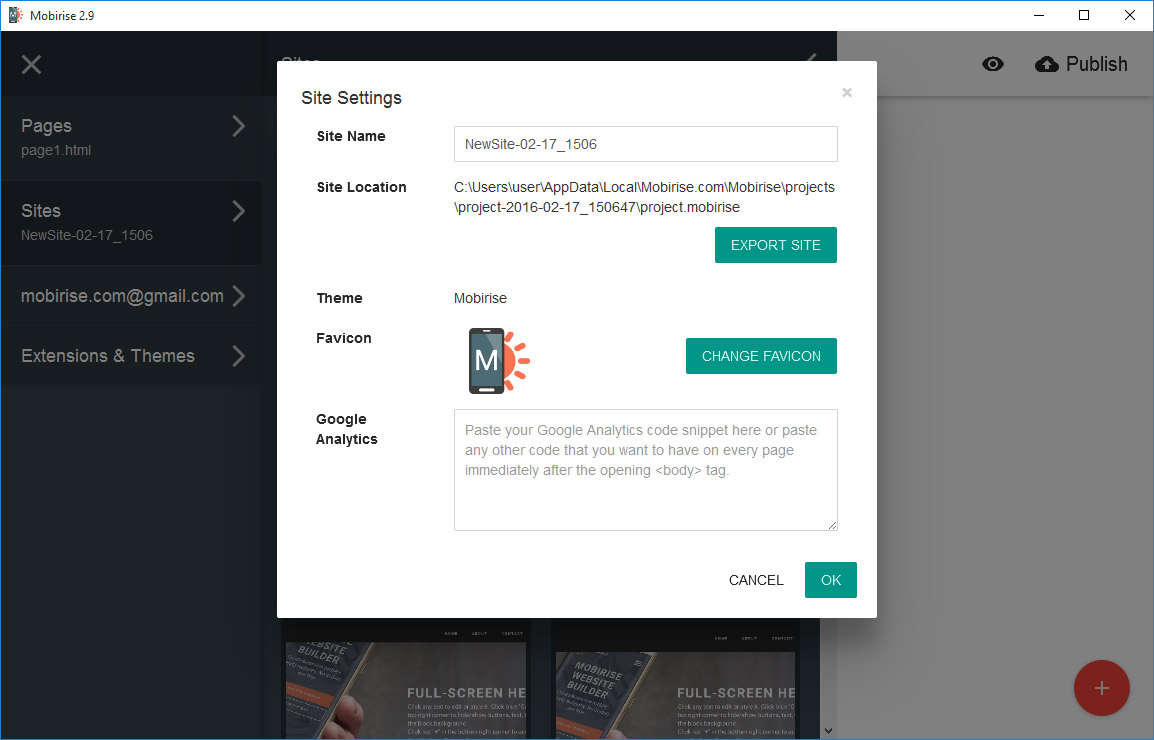Open the Extensions & Themes item
Image resolution: width=1154 pixels, height=740 pixels.
131,356
